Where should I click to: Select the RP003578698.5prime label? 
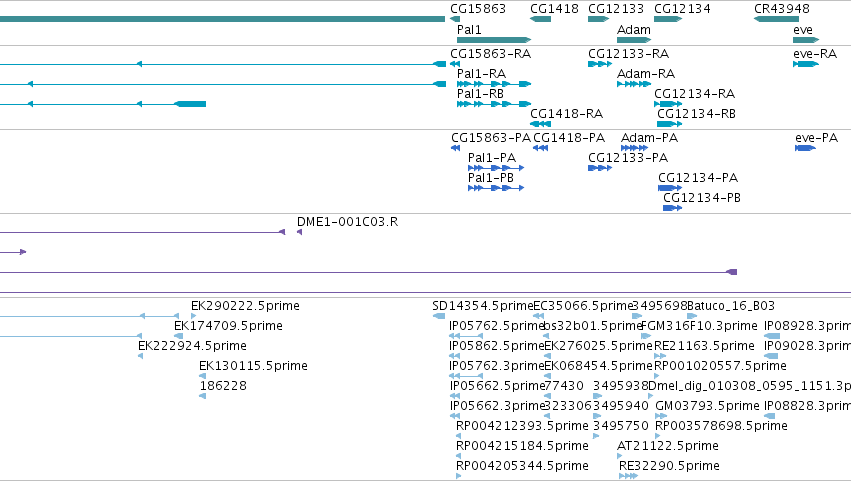click(721, 426)
